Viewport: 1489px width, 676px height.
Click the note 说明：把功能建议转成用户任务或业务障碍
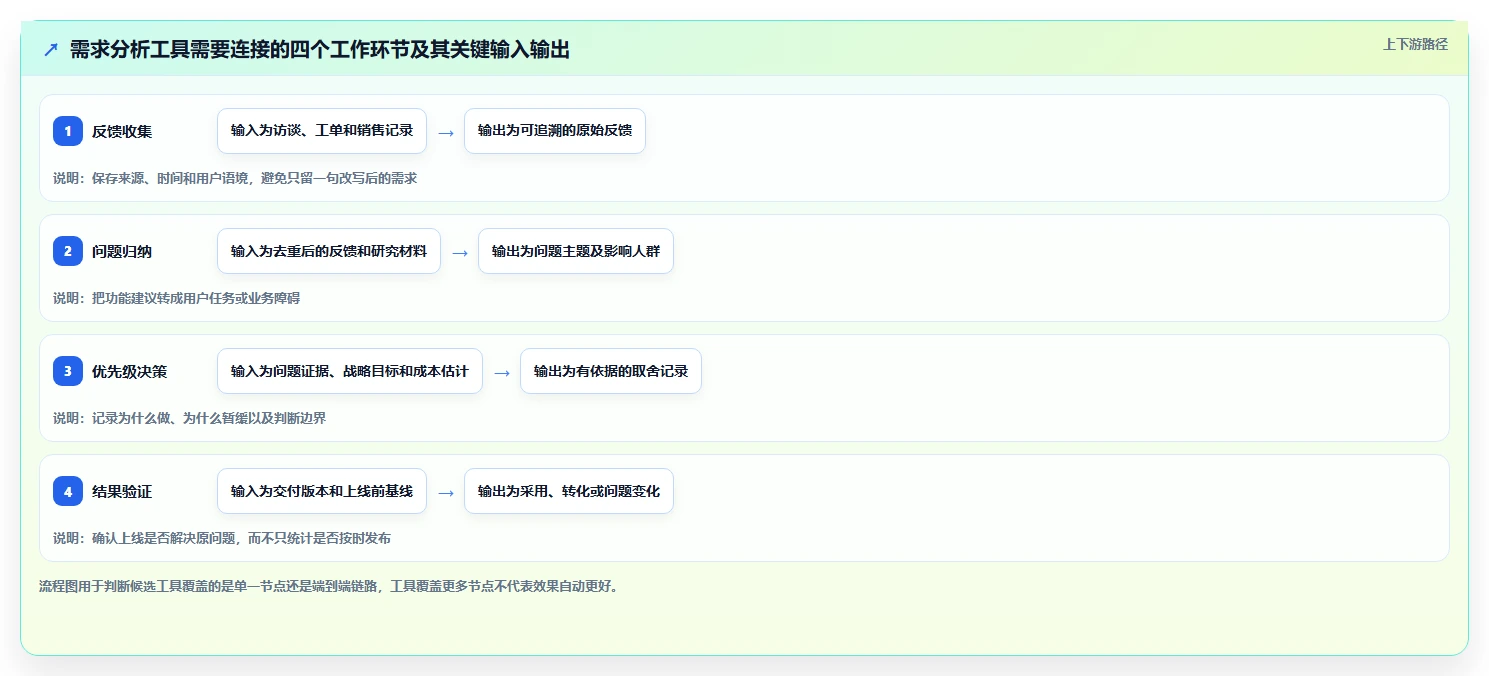177,298
